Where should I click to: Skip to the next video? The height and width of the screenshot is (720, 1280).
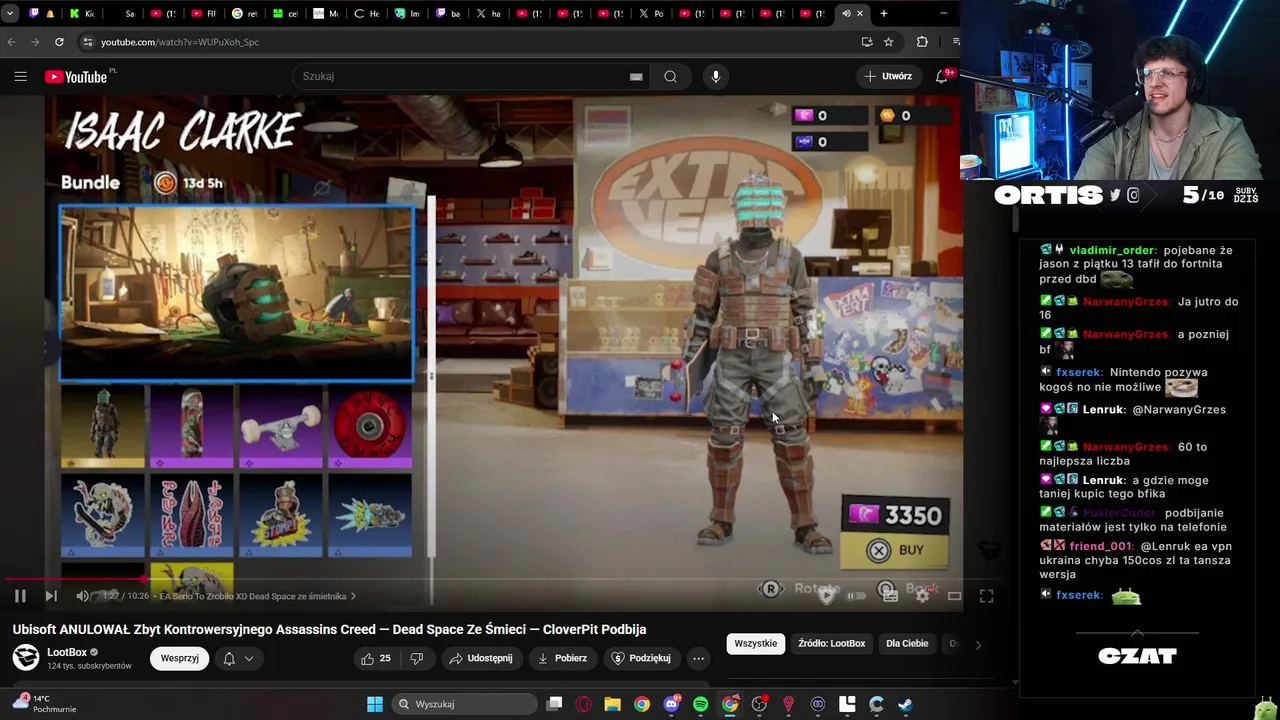[x=51, y=596]
